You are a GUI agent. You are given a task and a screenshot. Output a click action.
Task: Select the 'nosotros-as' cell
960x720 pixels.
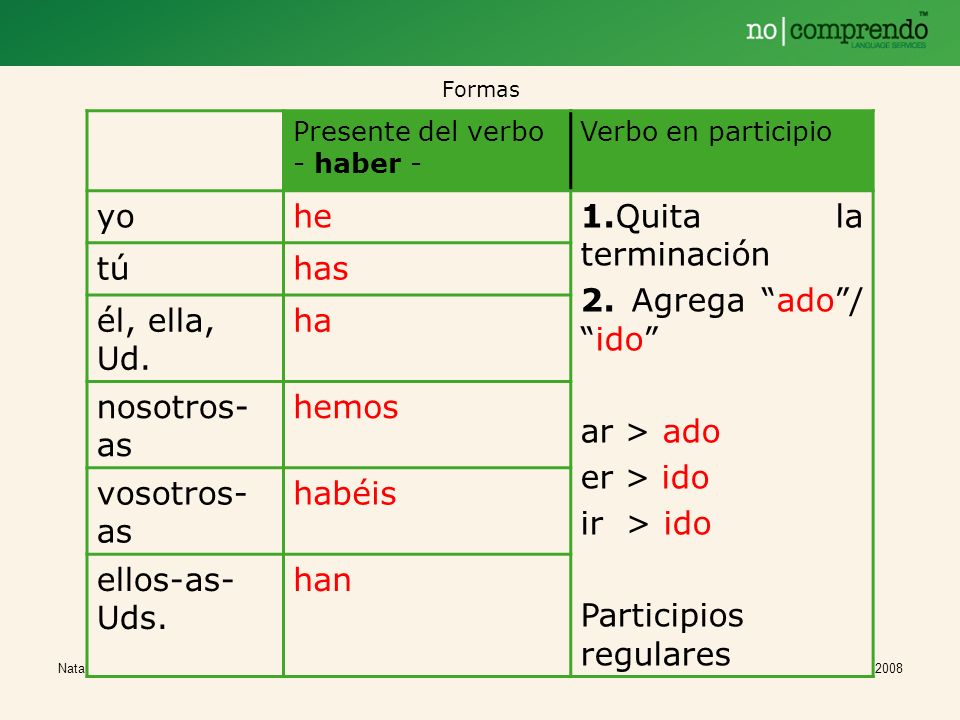185,425
